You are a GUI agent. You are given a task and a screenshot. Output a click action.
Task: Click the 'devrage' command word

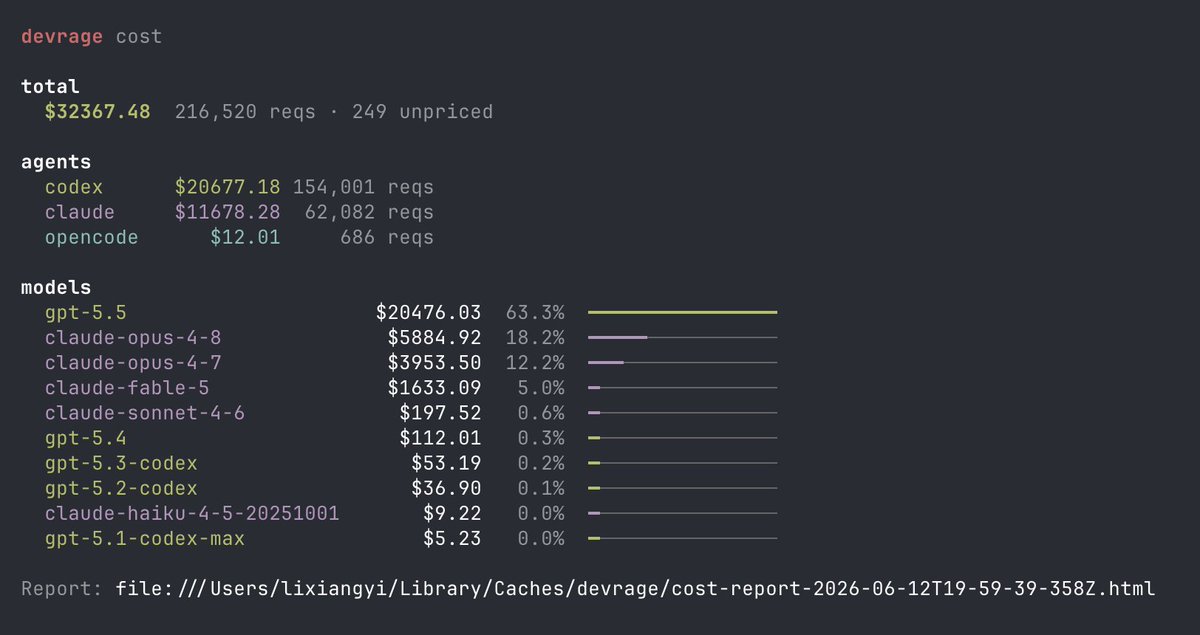coord(62,37)
